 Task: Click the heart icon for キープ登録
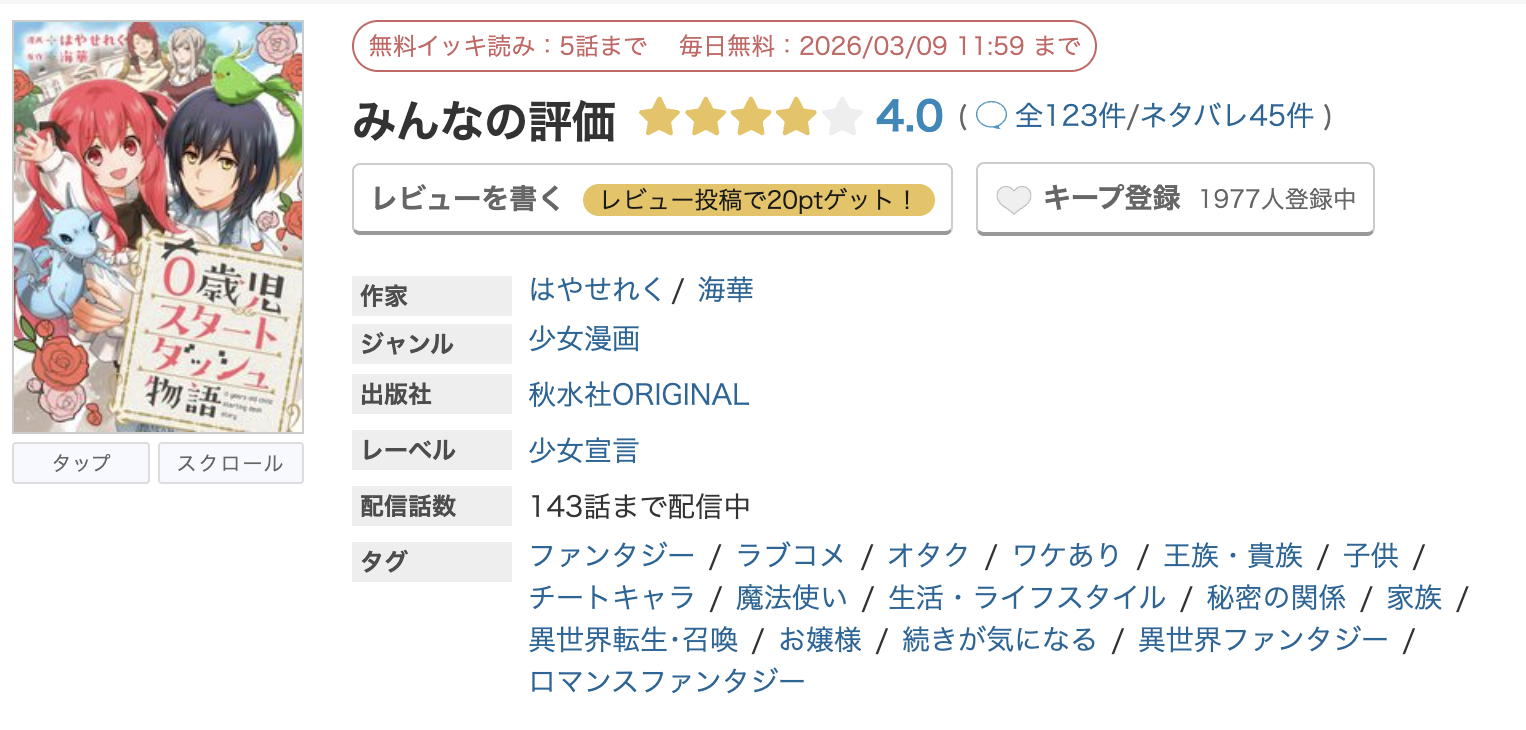[x=1015, y=198]
